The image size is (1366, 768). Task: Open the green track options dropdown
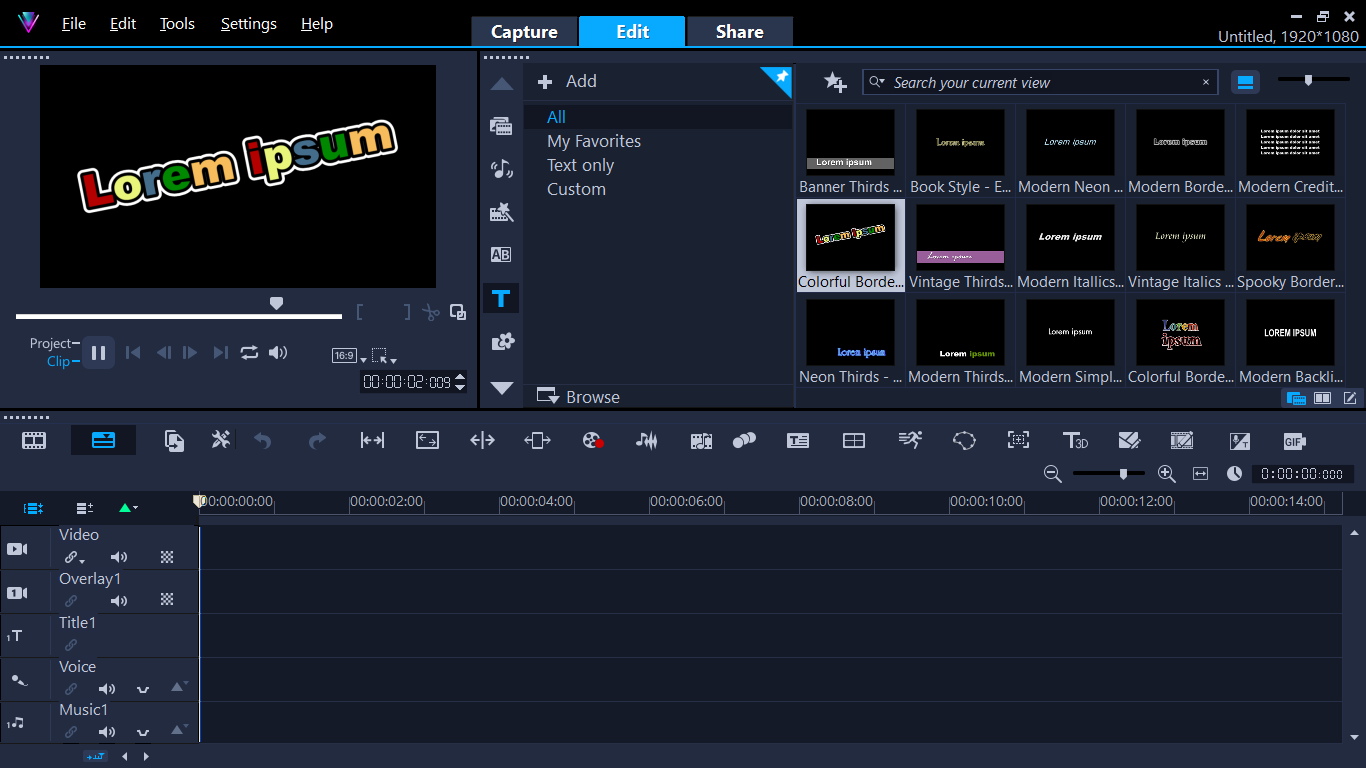click(x=128, y=508)
